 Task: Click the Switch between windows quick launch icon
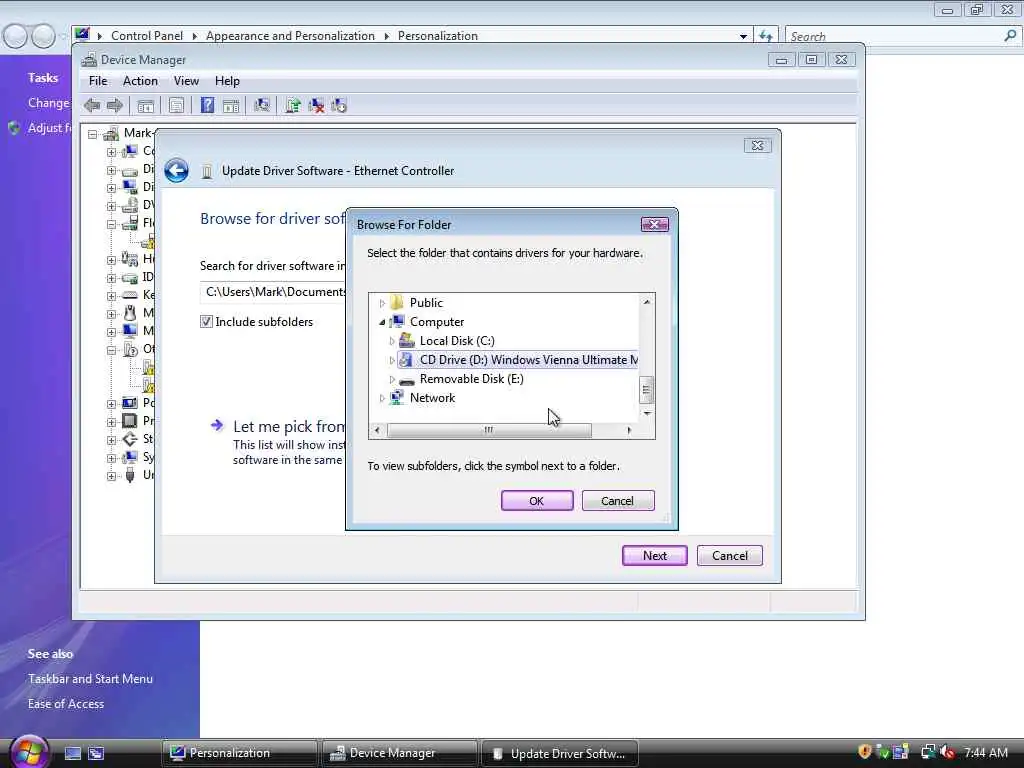click(96, 754)
